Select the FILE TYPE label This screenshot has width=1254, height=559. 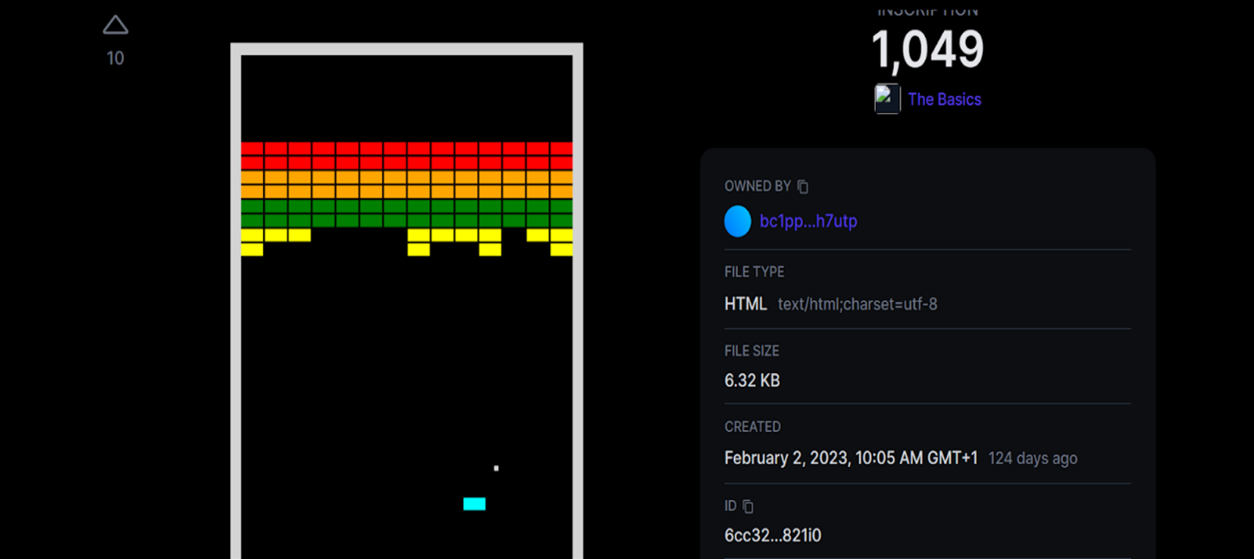(x=754, y=272)
